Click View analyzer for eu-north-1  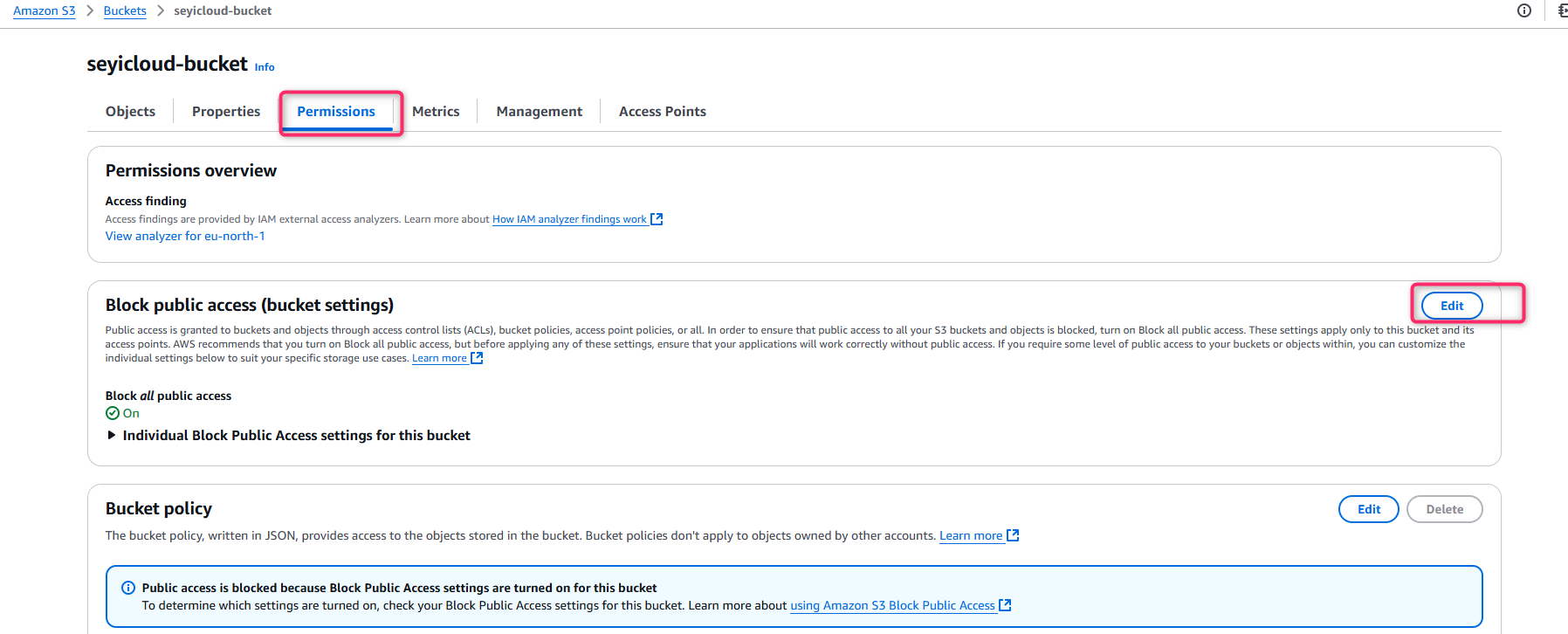(185, 236)
